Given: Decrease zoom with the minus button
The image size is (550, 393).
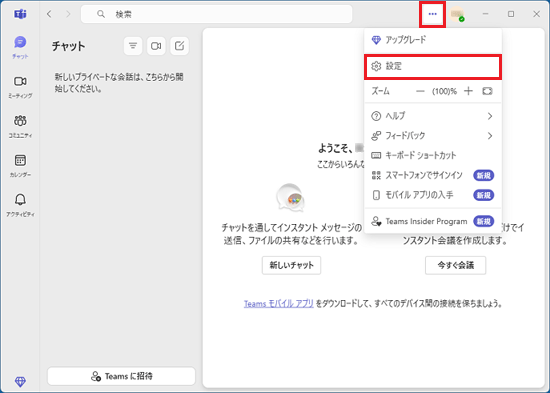Looking at the screenshot, I should click(420, 92).
